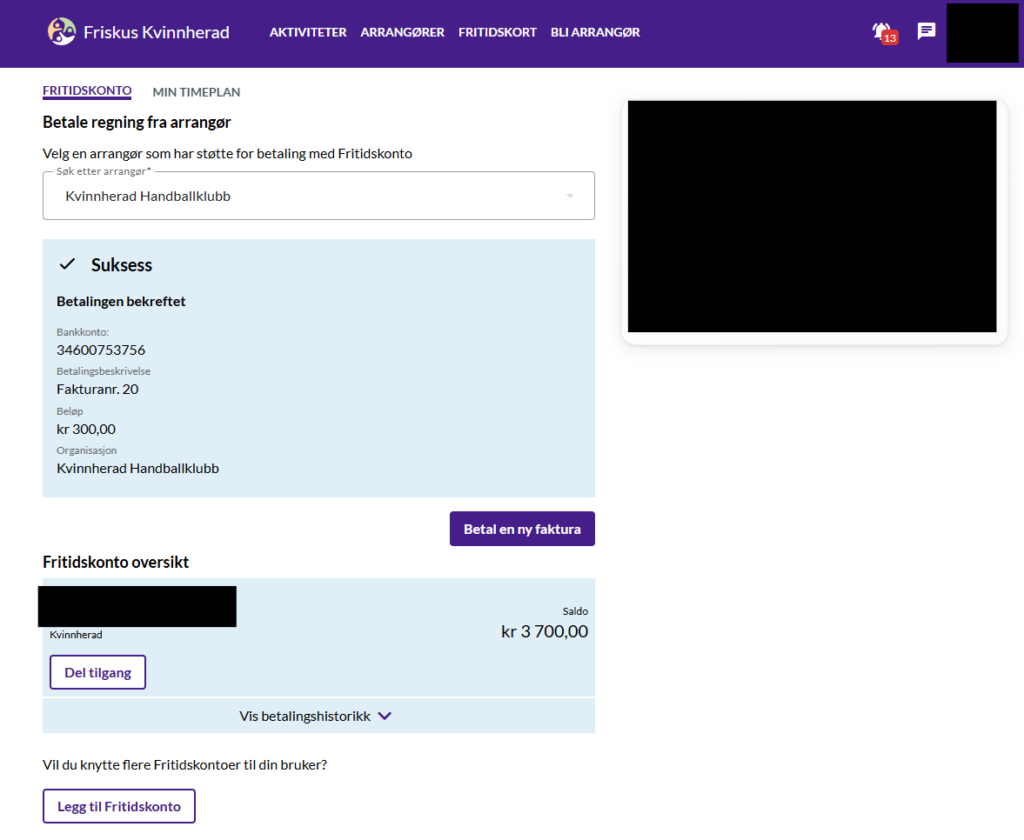Click the Kvinnherad Handballklubb search field

300,196
